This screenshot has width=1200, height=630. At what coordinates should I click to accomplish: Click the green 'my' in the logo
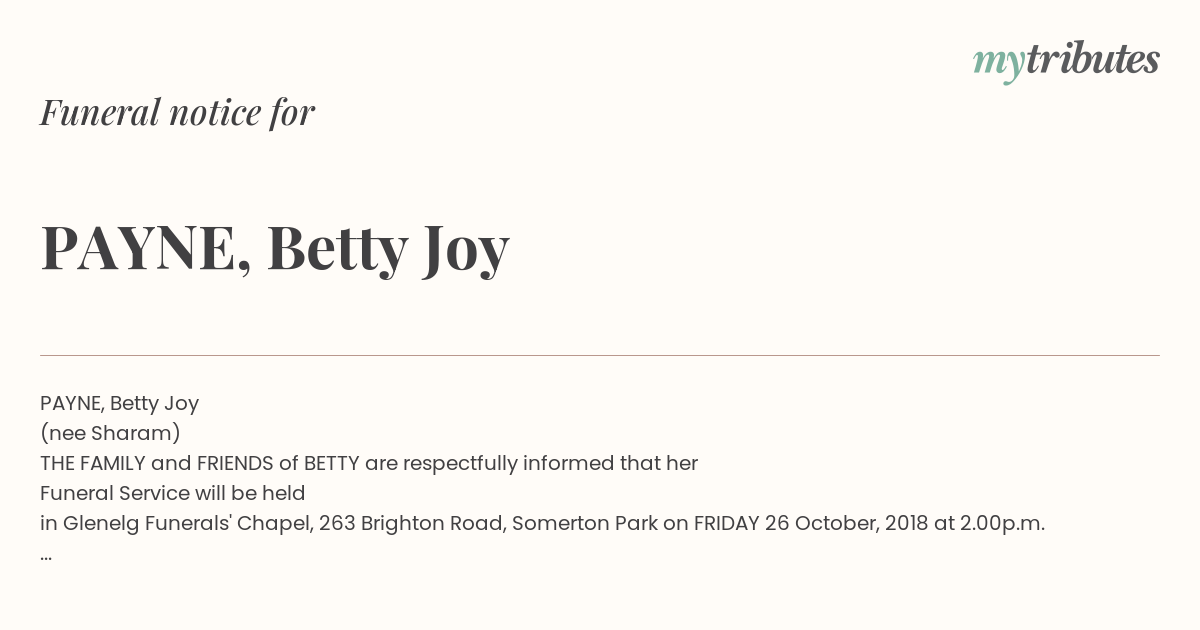pos(998,64)
